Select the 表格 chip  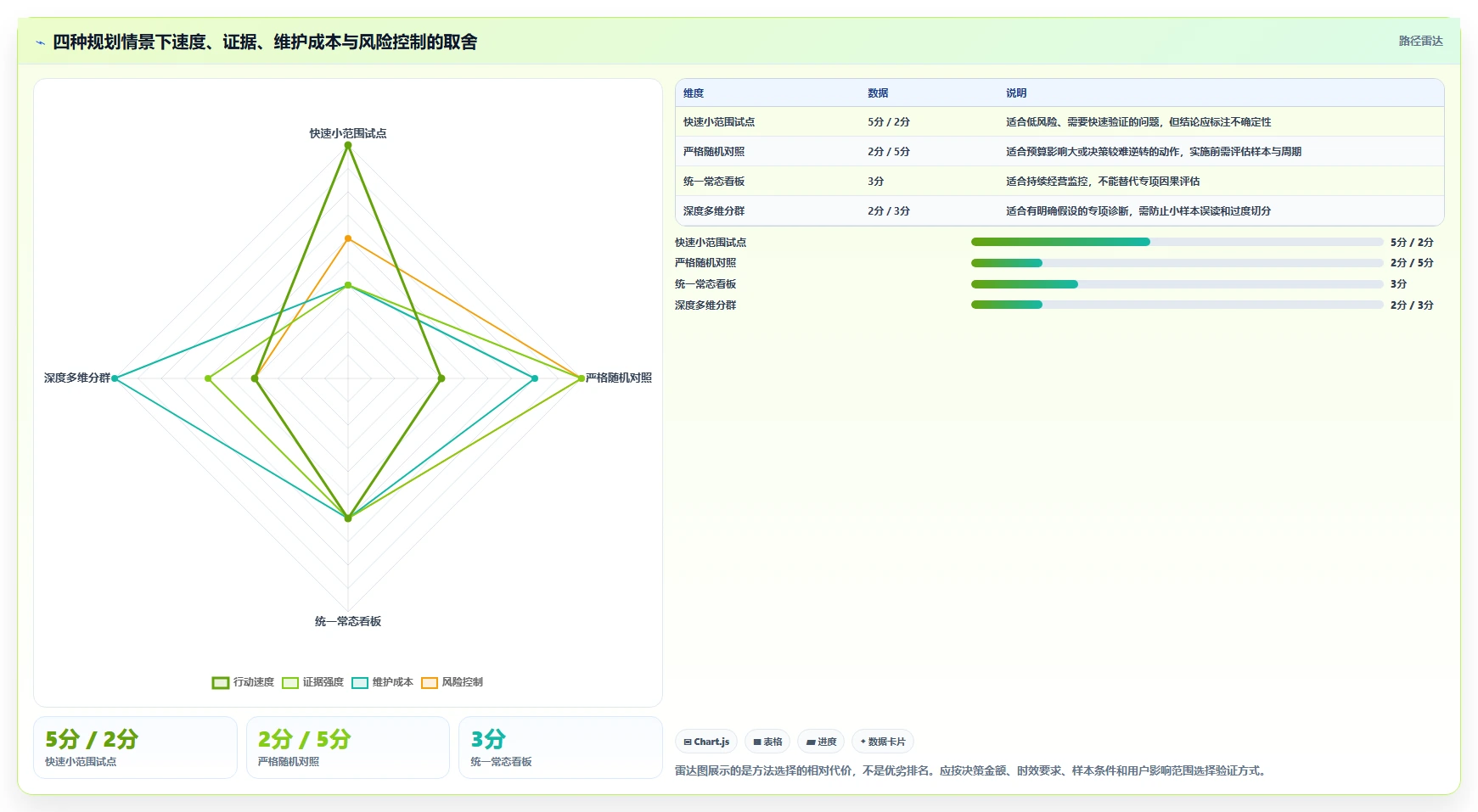pyautogui.click(x=767, y=742)
